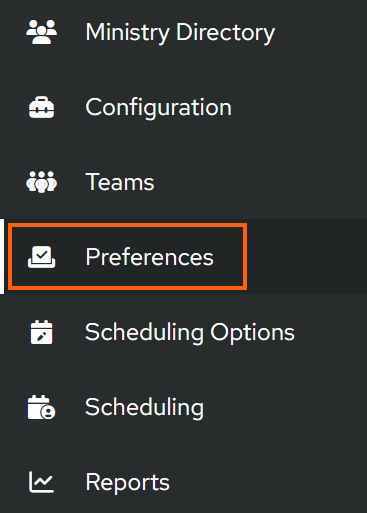Click the white active indicator bar beside Preferences
This screenshot has height=513, width=367.
click(2, 256)
